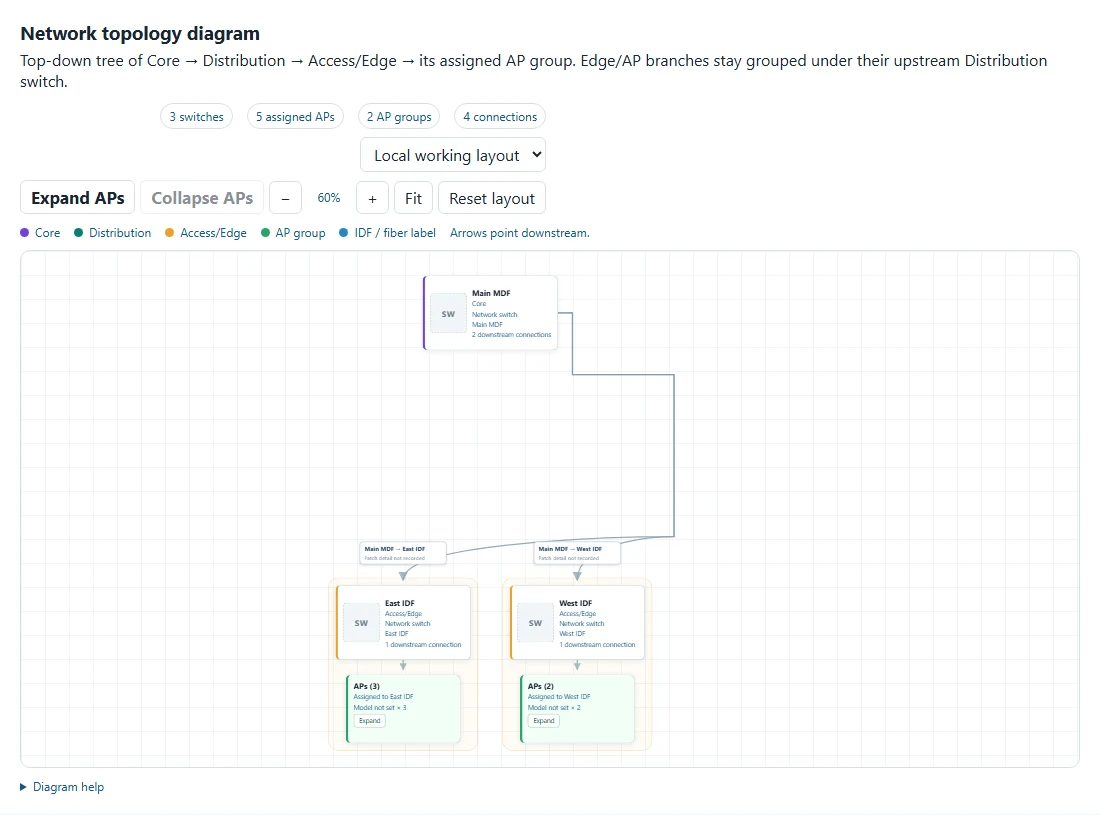The image size is (1100, 815).
Task: Open the Local working layout dropdown
Action: [x=452, y=155]
